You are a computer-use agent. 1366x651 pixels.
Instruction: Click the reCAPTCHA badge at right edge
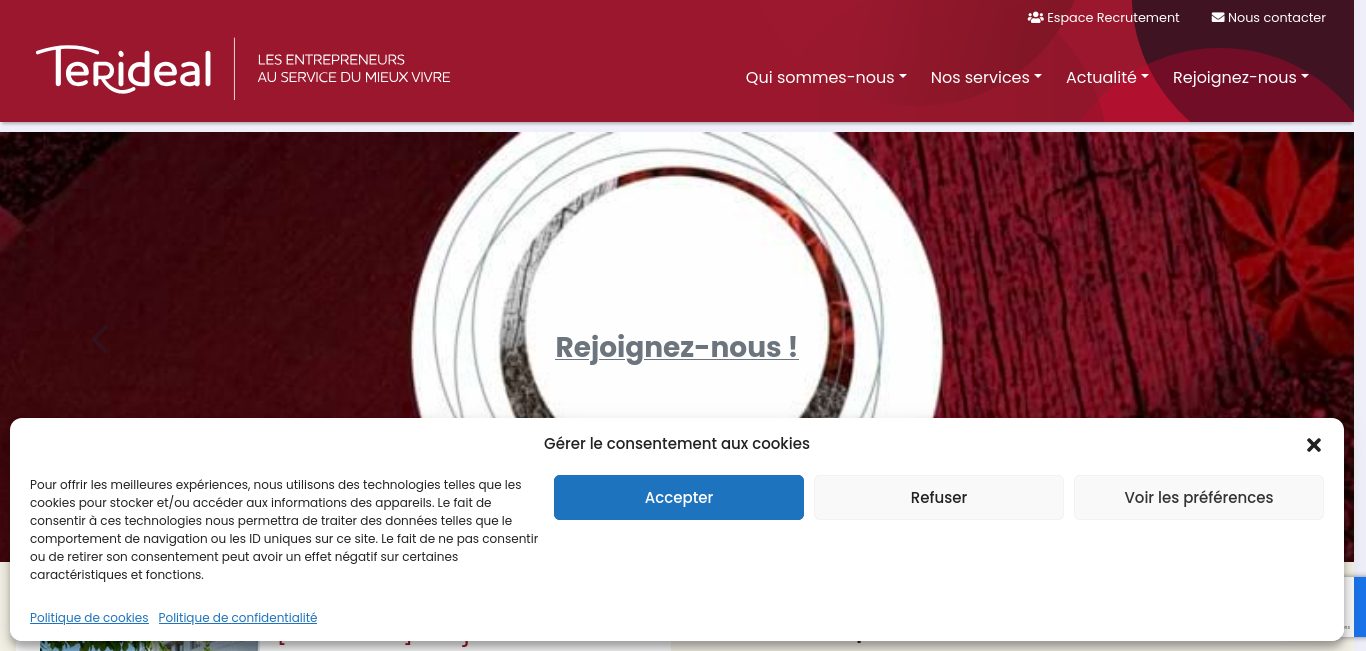[x=1355, y=607]
